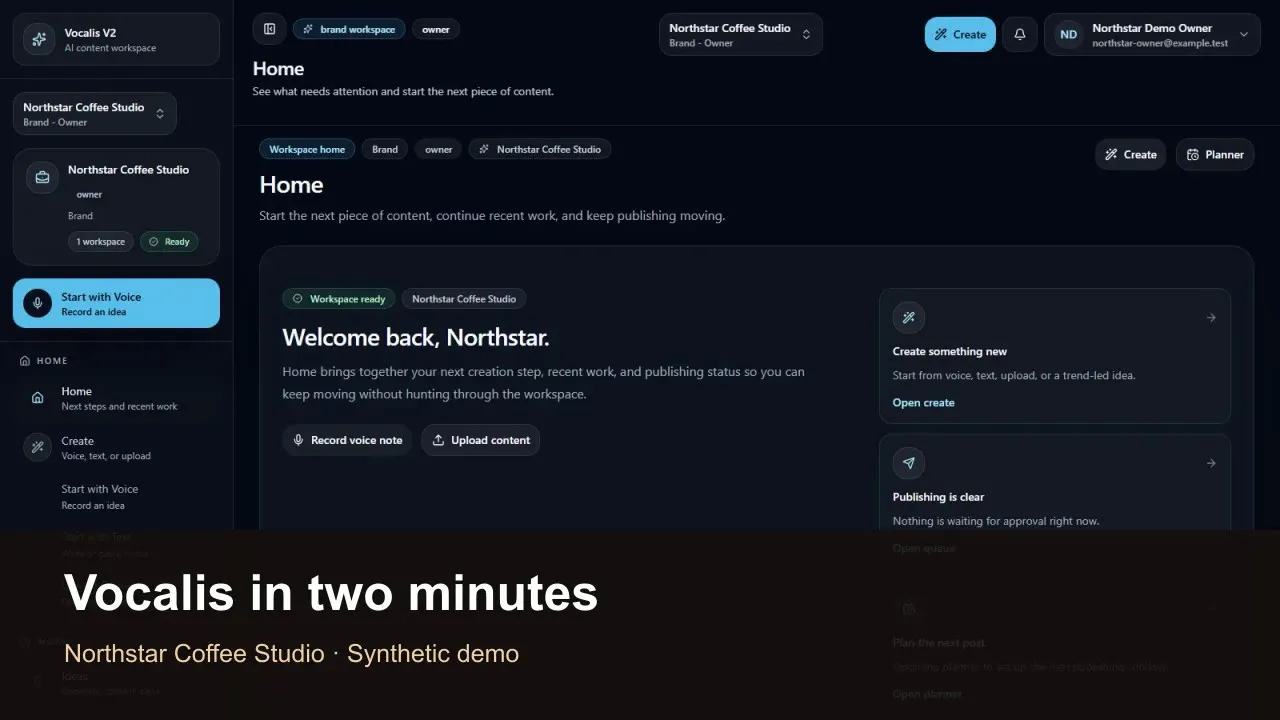Click the Workspace ready status badge

[338, 299]
